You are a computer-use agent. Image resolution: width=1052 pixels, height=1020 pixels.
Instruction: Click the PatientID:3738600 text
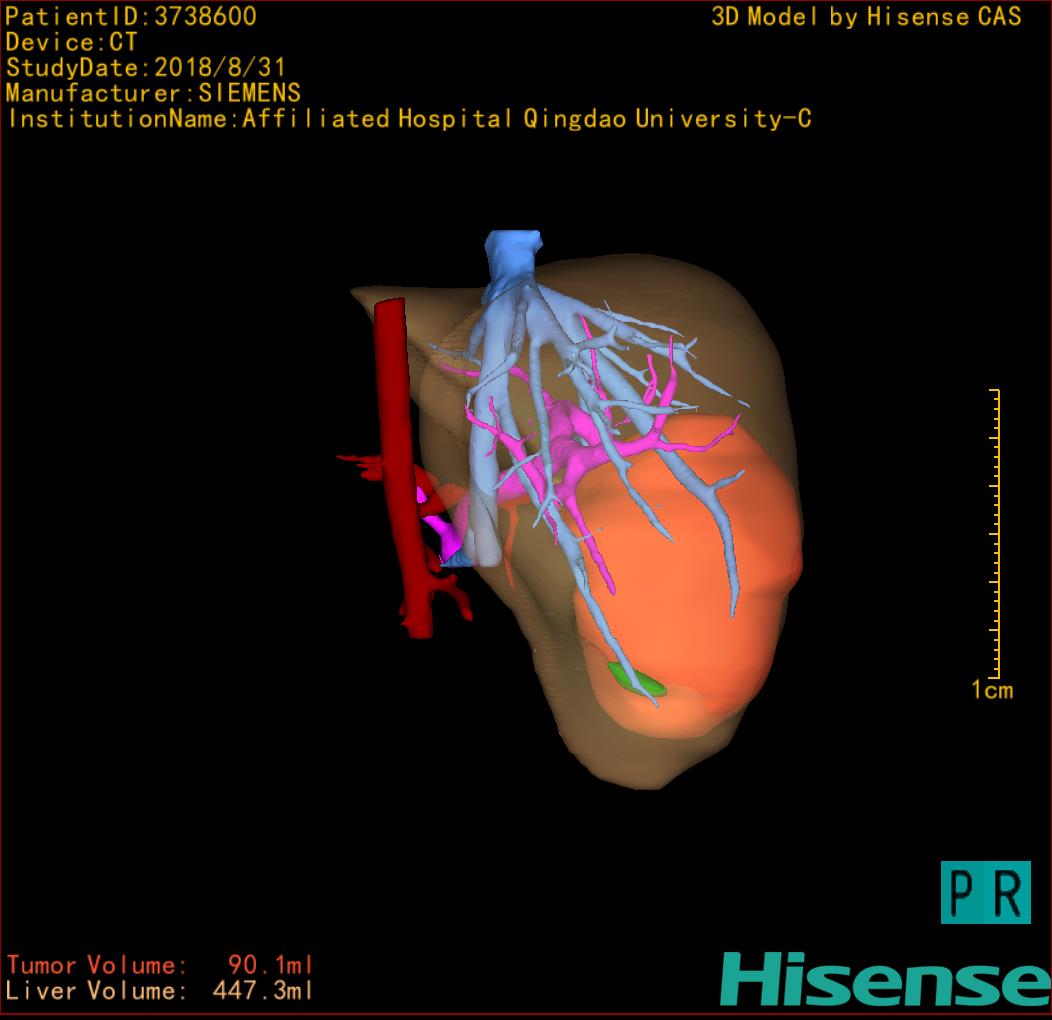coord(131,16)
